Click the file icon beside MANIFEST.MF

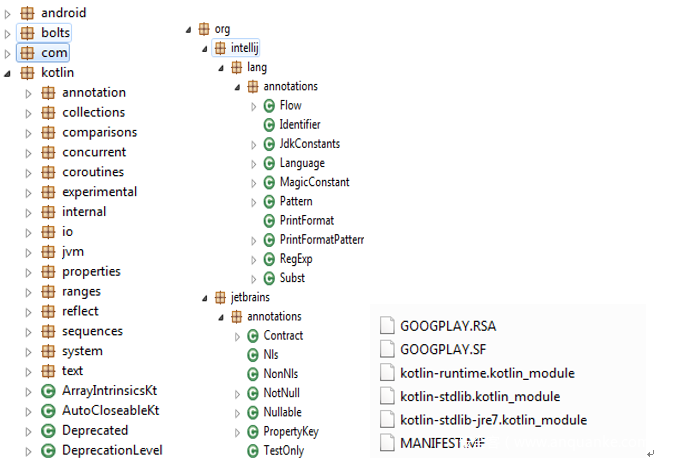click(x=387, y=443)
